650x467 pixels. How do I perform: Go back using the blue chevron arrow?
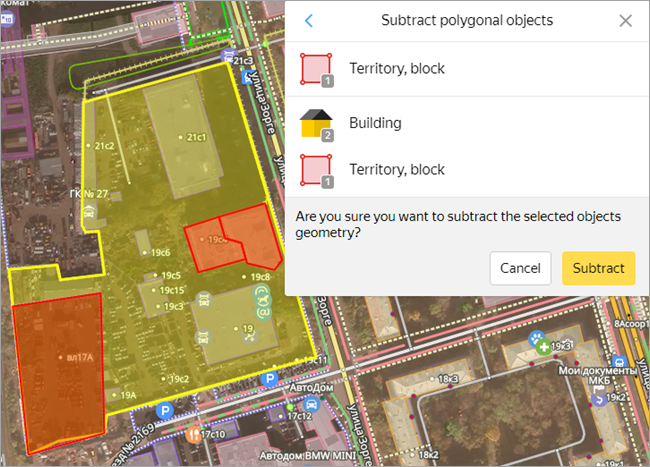pyautogui.click(x=309, y=21)
